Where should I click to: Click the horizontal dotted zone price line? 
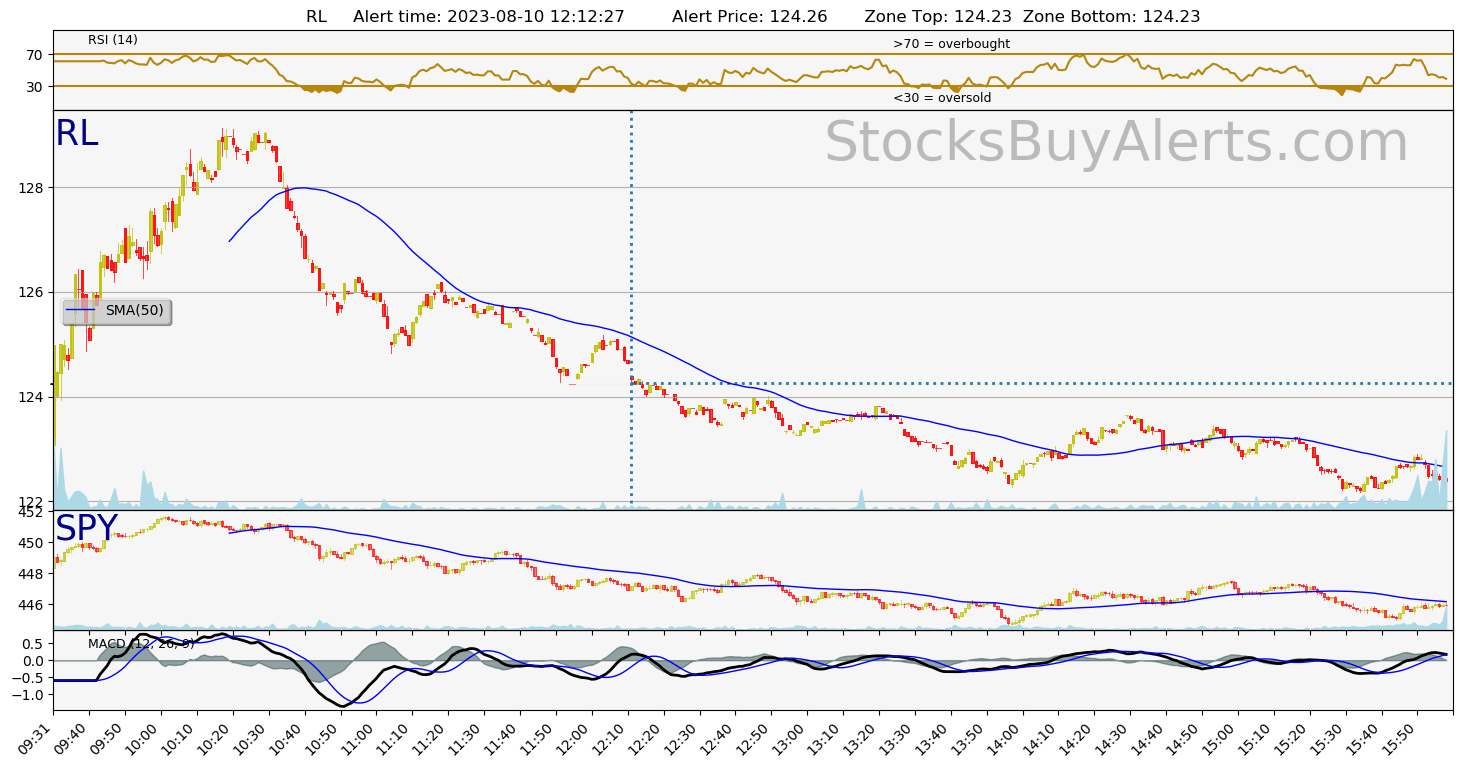coord(1042,383)
